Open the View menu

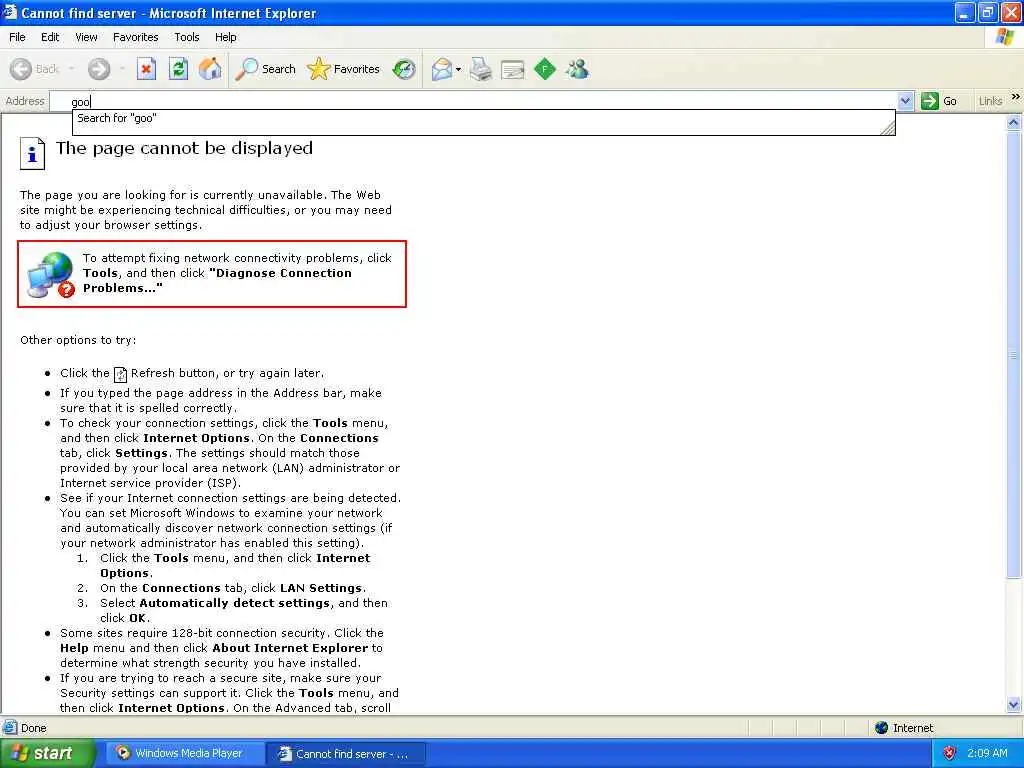coord(86,37)
